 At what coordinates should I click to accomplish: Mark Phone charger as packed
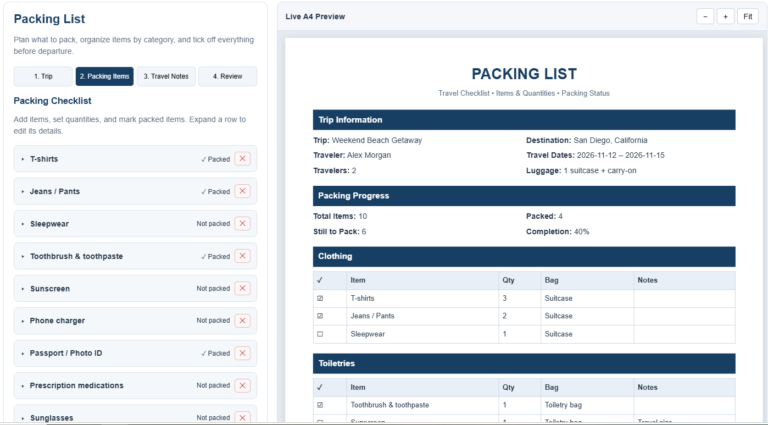point(213,321)
